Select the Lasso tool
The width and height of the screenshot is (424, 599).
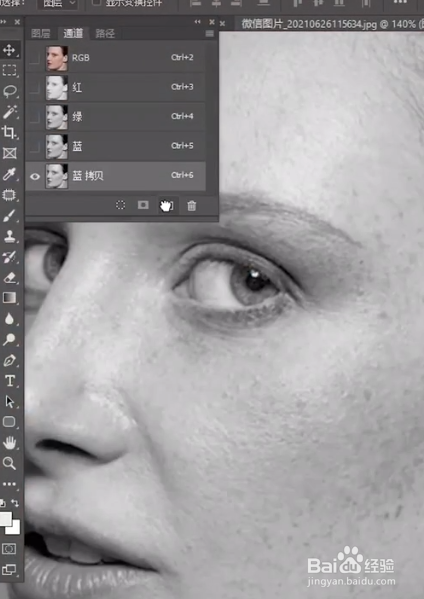(x=9, y=91)
